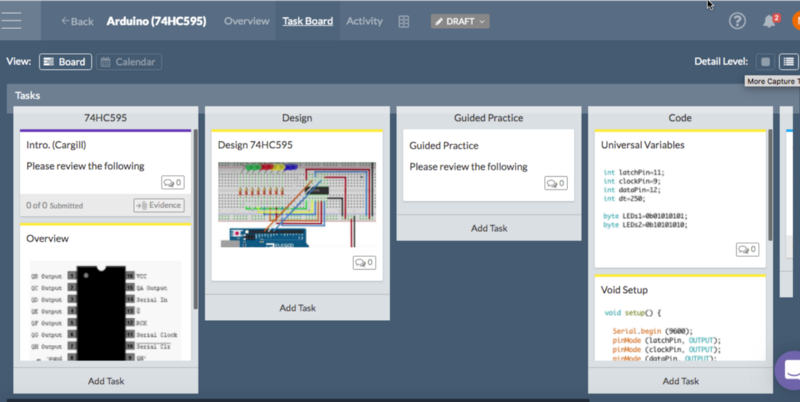Set detail level to compact square
This screenshot has width=800, height=402.
point(765,62)
